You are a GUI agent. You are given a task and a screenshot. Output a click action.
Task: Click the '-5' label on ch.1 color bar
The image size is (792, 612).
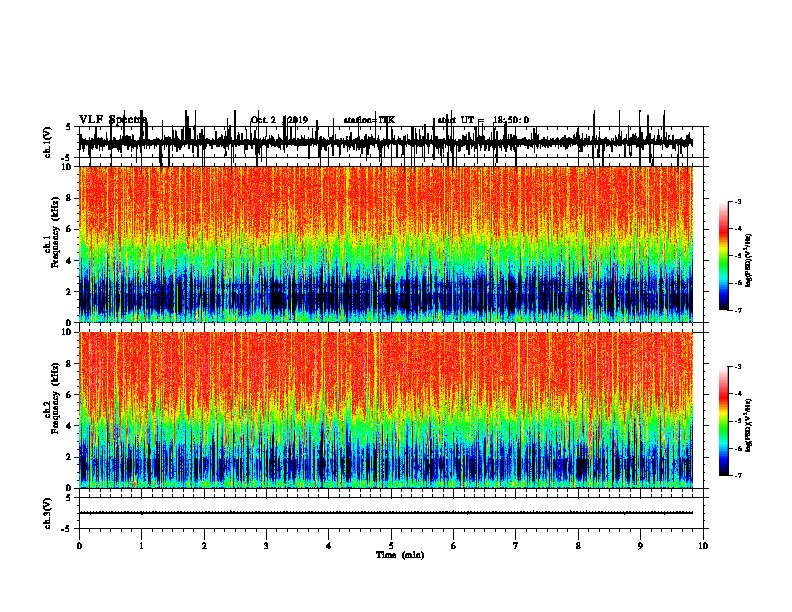[x=738, y=256]
